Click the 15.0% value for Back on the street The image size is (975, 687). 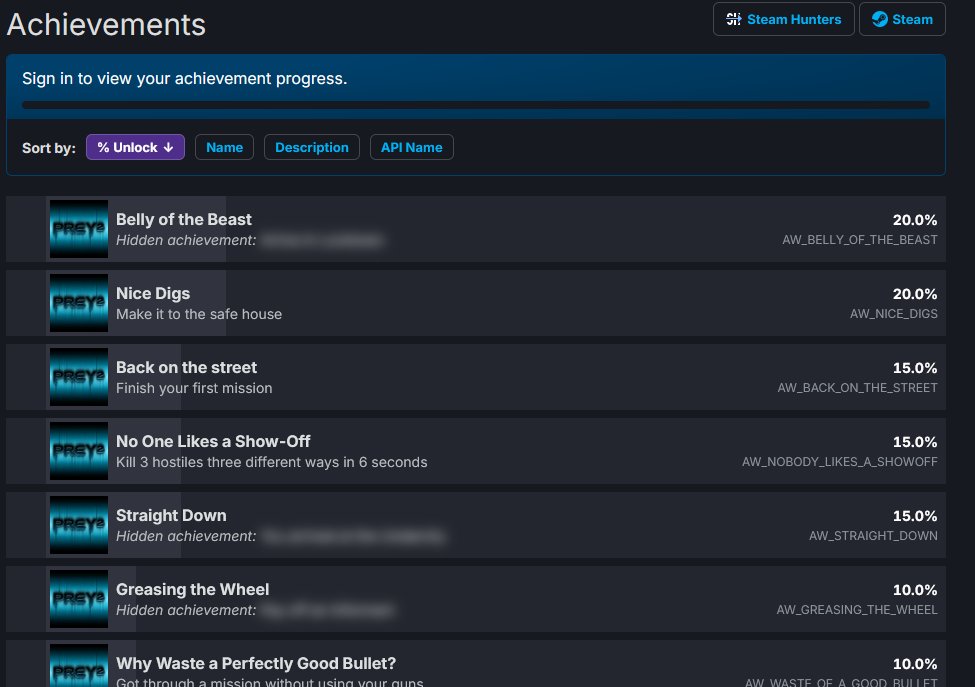[915, 368]
